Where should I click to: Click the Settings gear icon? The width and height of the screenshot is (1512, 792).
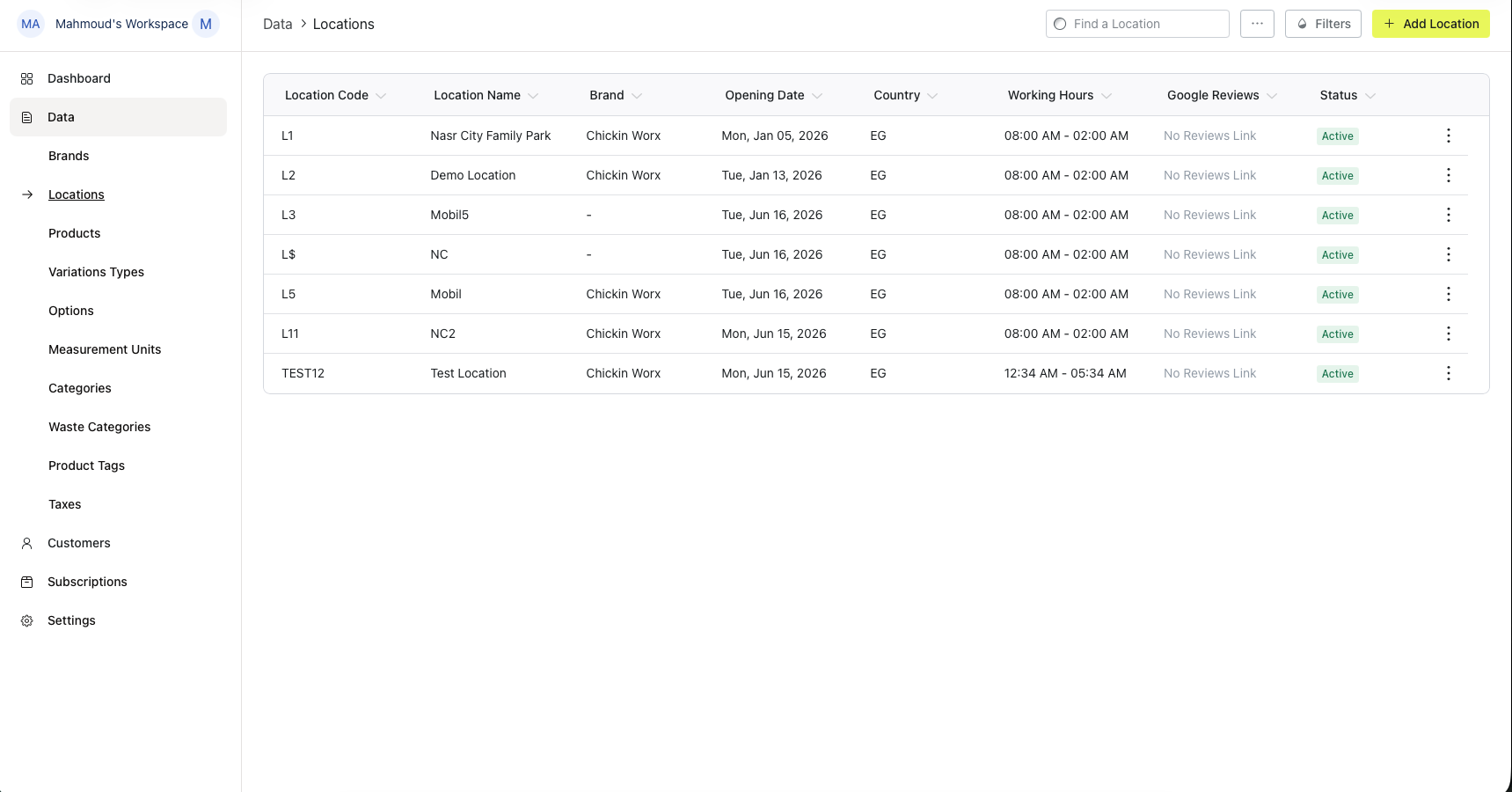[27, 620]
